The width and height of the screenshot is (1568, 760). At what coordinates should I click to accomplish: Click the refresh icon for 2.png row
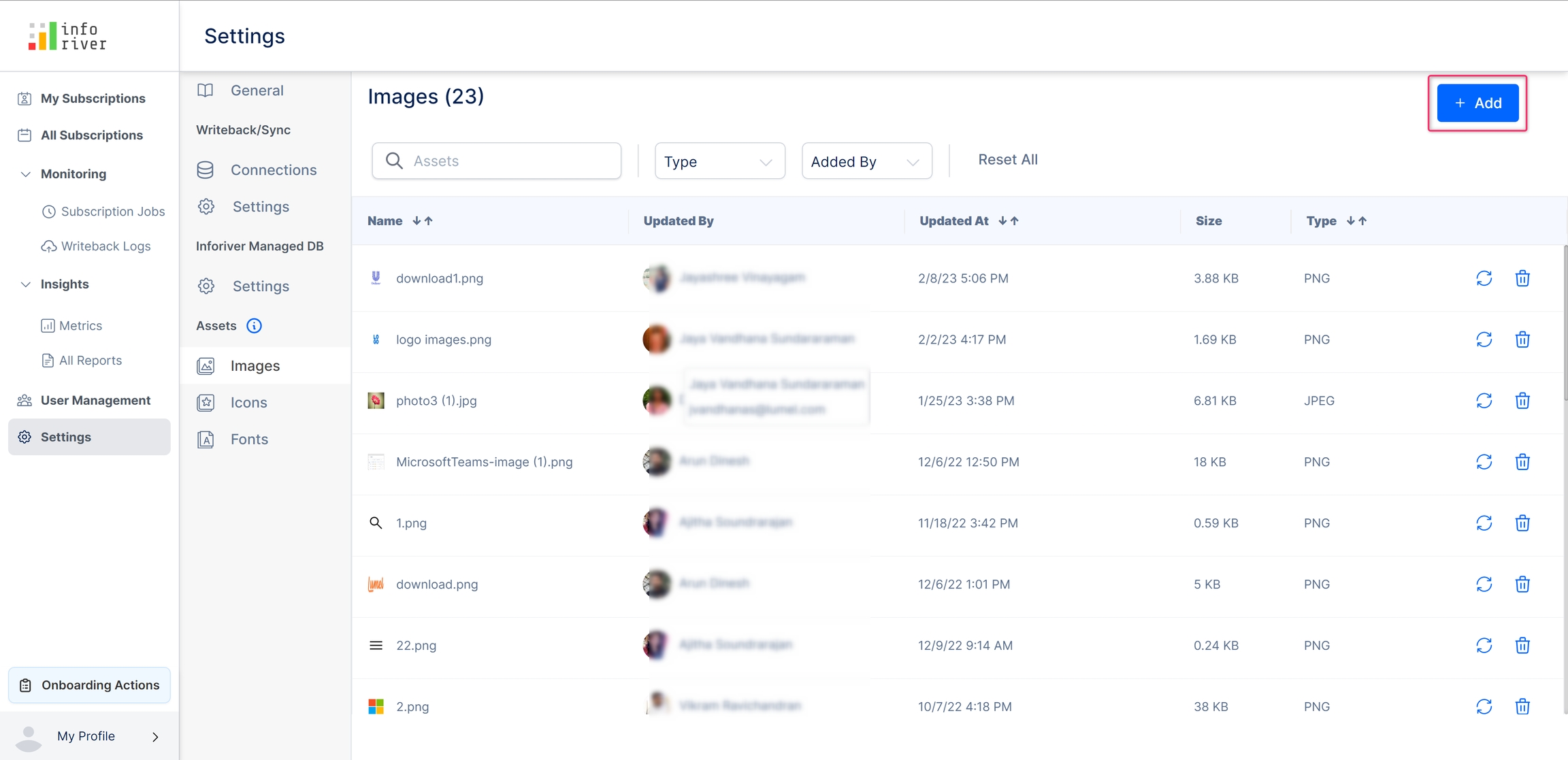1484,706
